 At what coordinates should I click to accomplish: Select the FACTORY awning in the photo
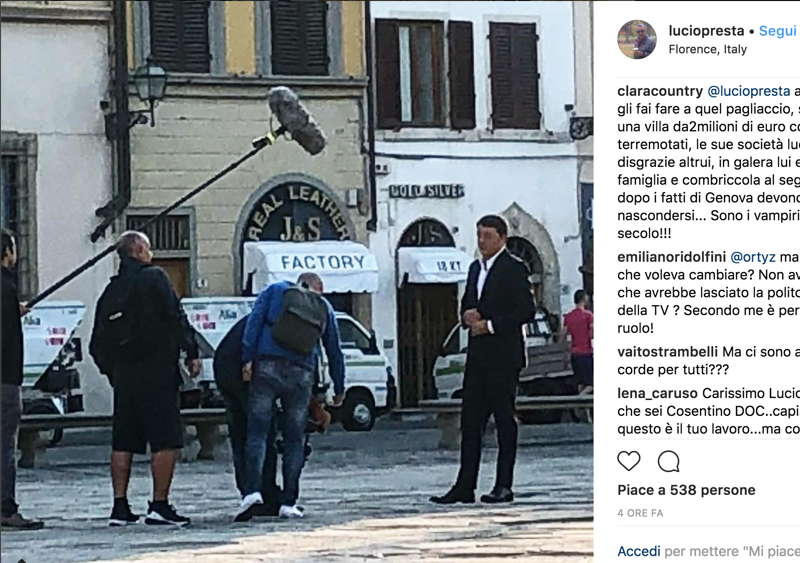click(311, 266)
